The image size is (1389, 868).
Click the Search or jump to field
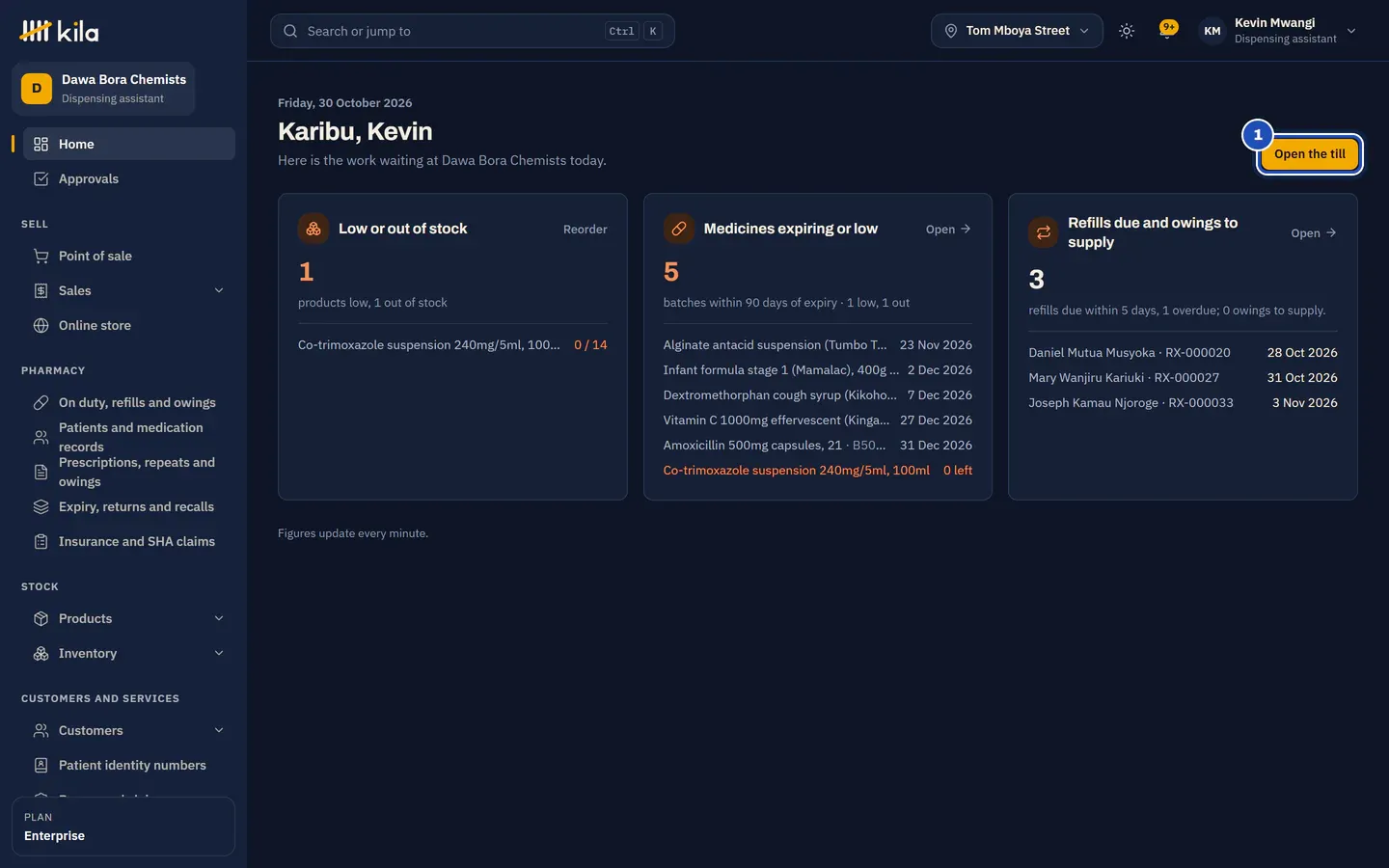(472, 31)
